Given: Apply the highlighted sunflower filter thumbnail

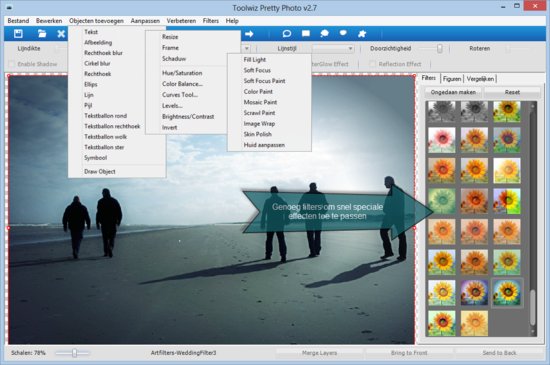Looking at the screenshot, I should tap(507, 292).
